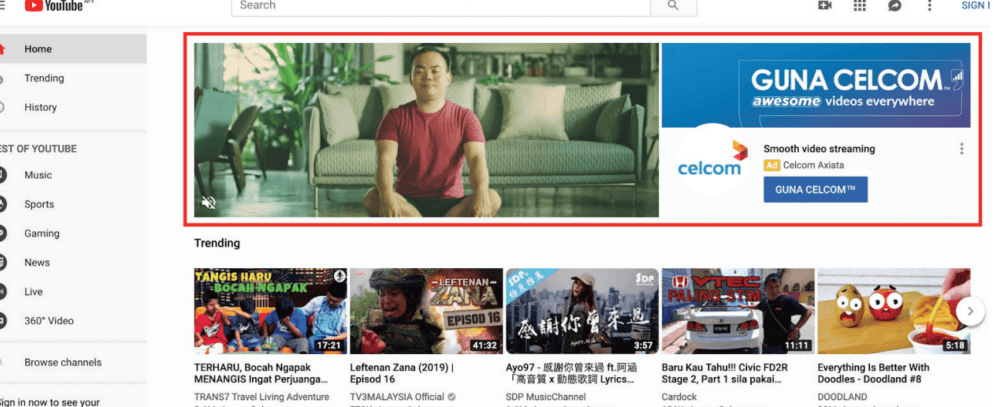Open Gaming channel in sidebar
The width and height of the screenshot is (994, 407).
pos(73,233)
